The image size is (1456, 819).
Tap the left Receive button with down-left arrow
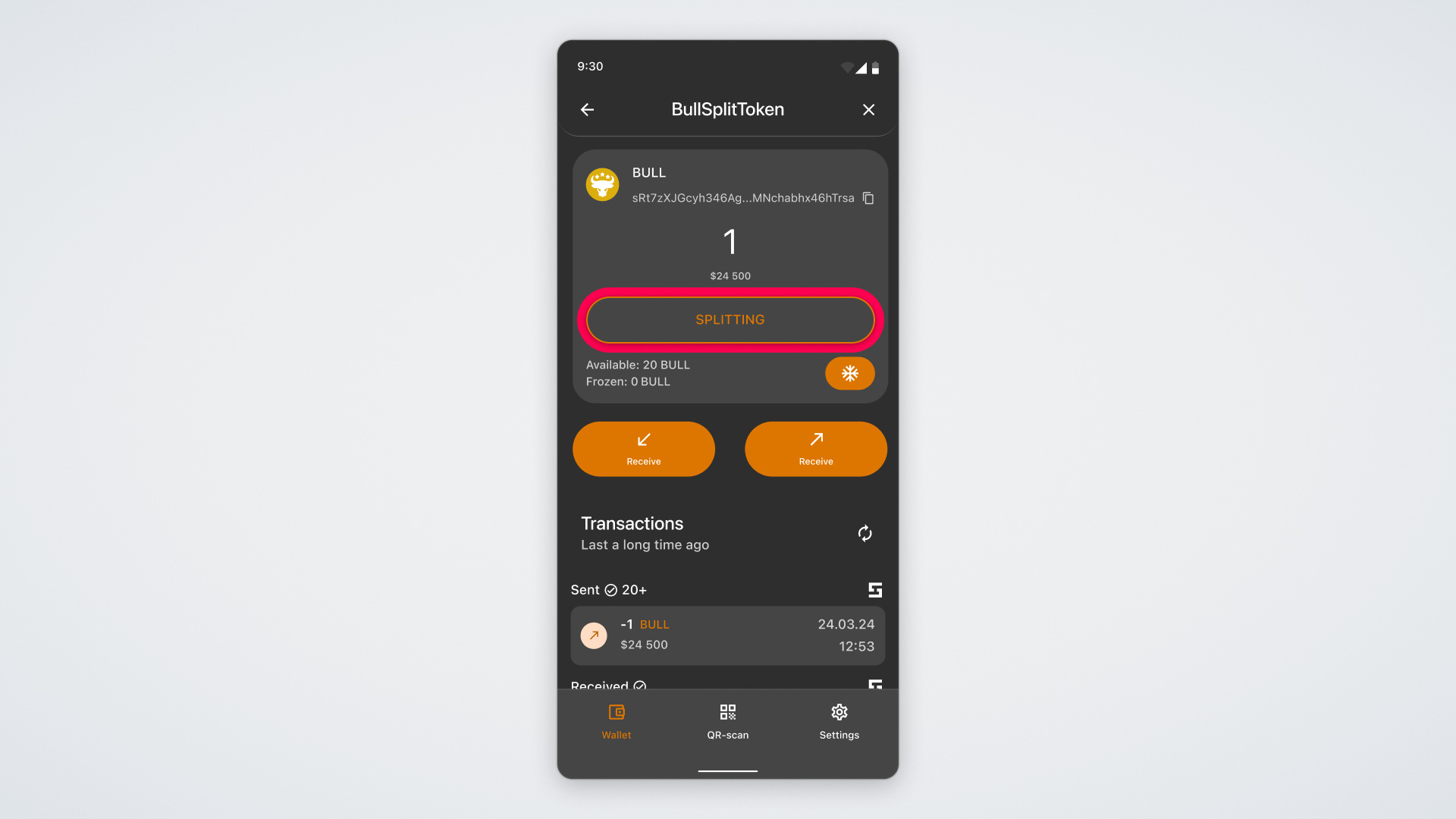click(644, 449)
